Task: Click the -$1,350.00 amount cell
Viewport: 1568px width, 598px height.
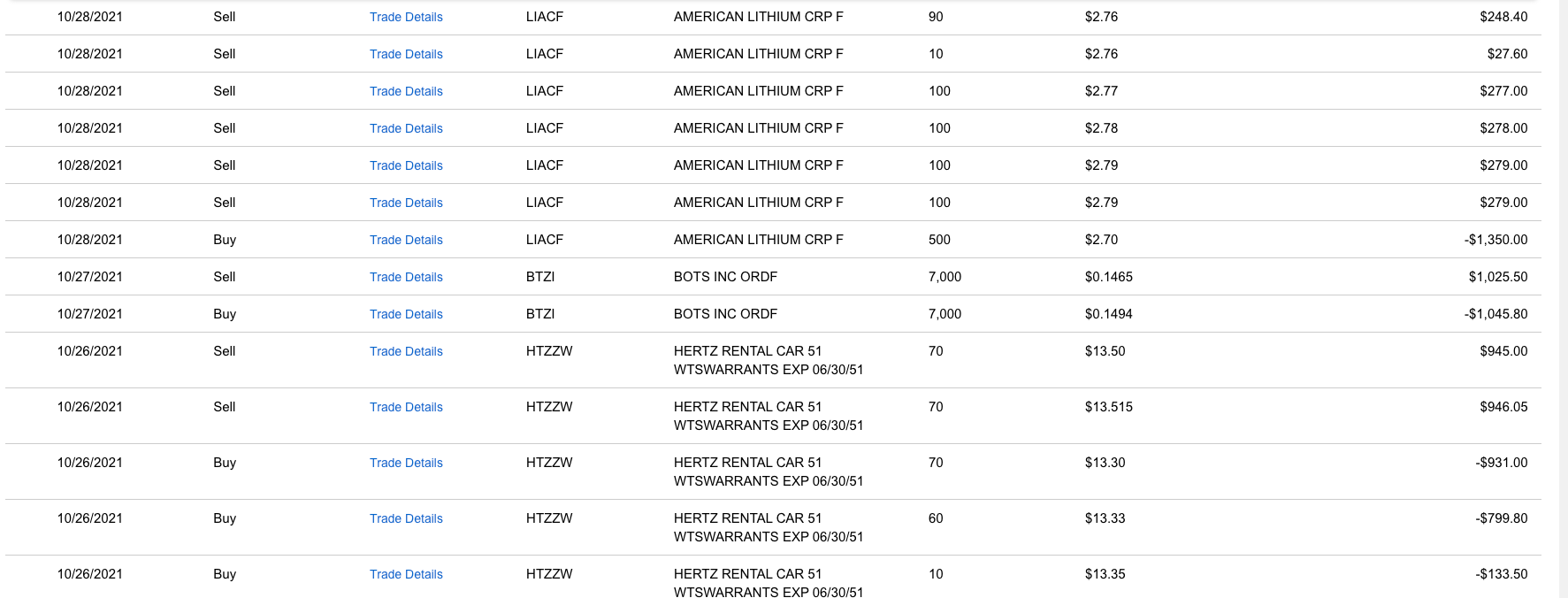Action: [x=1495, y=240]
